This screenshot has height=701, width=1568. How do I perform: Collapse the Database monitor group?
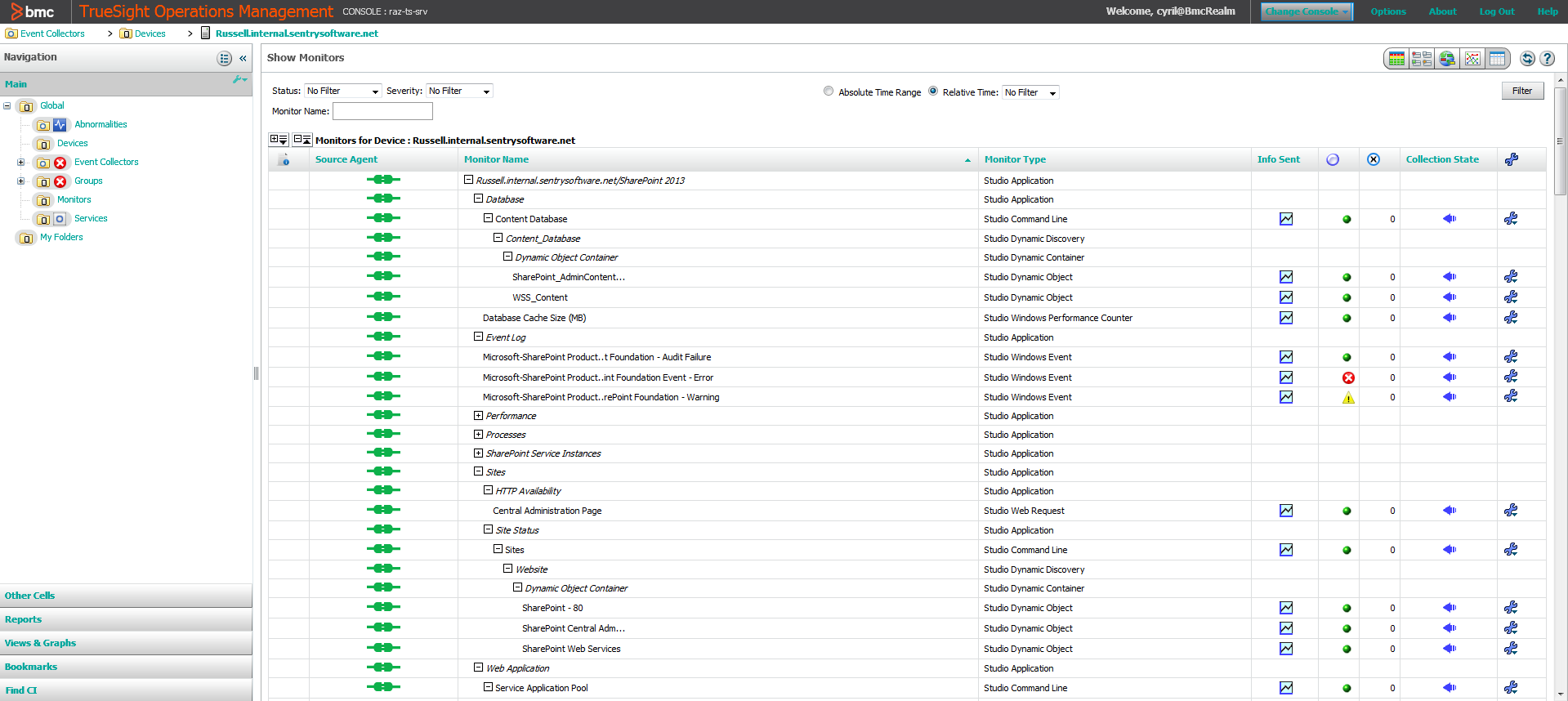pos(479,199)
